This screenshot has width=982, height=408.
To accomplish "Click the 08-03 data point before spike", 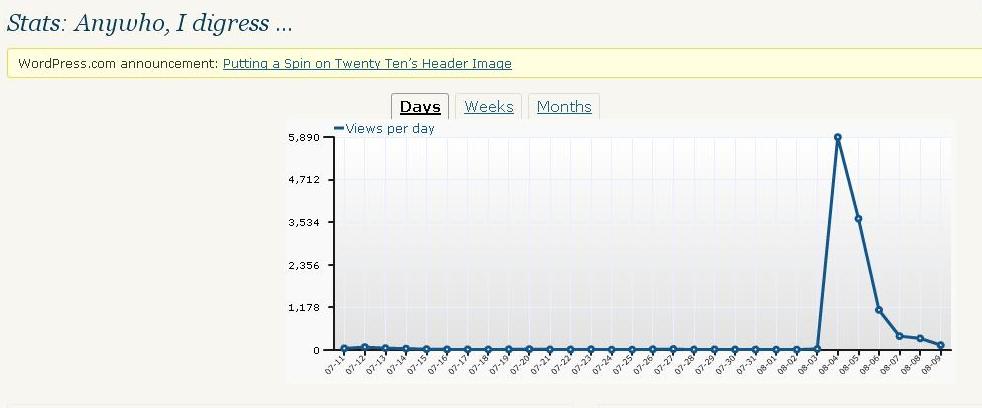I will 817,349.
